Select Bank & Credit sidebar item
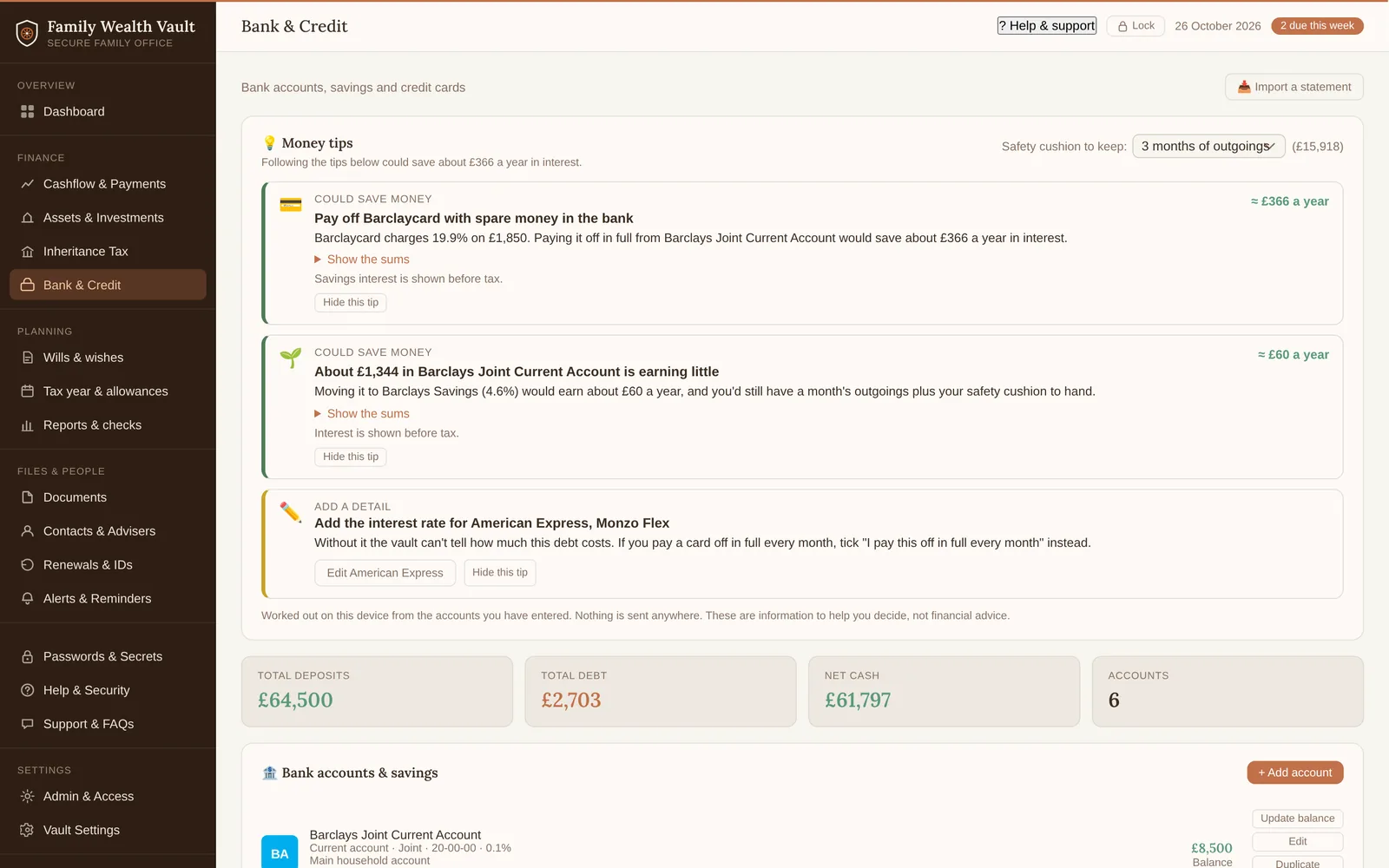The image size is (1389, 868). tap(108, 285)
